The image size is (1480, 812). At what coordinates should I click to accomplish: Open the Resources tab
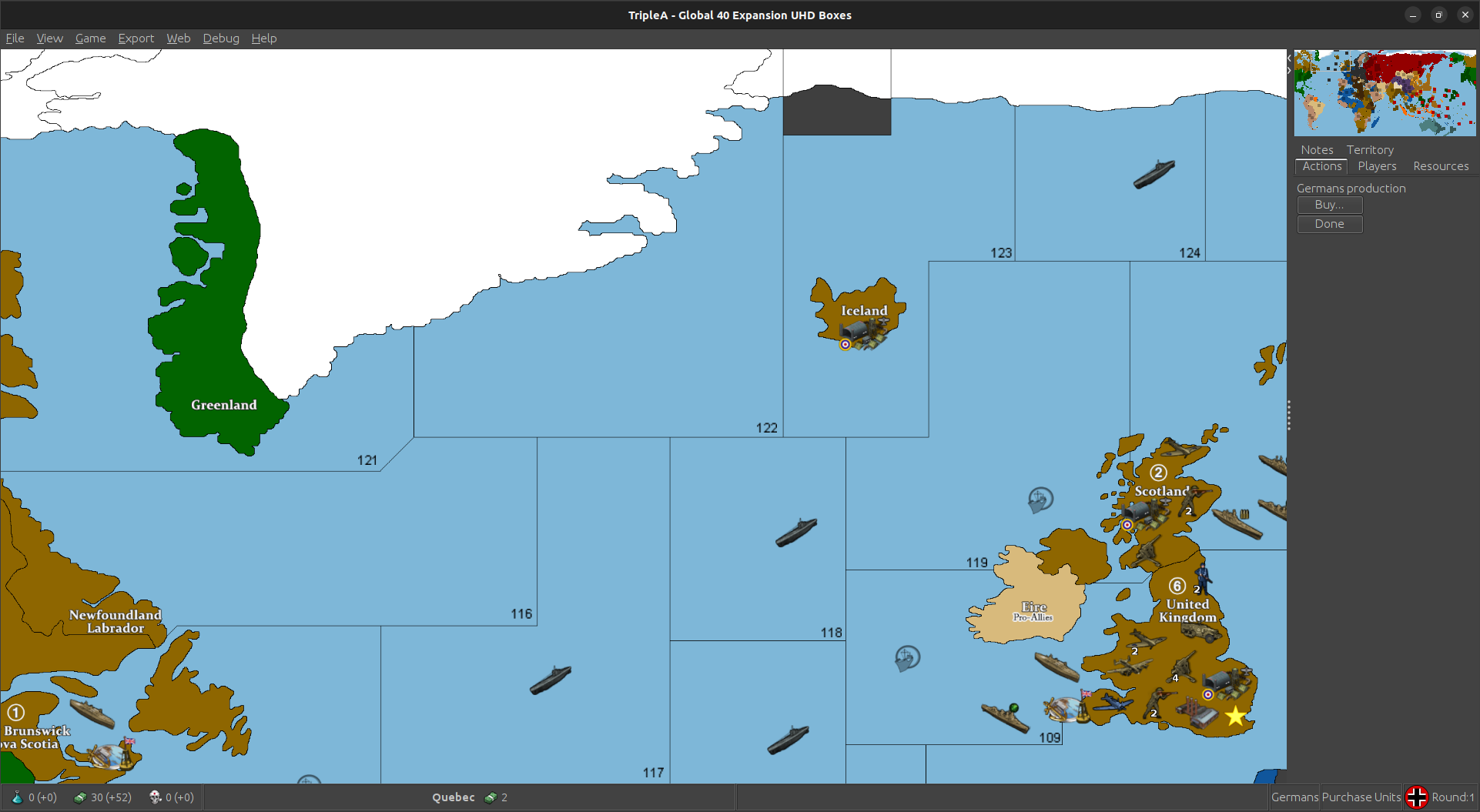1441,166
